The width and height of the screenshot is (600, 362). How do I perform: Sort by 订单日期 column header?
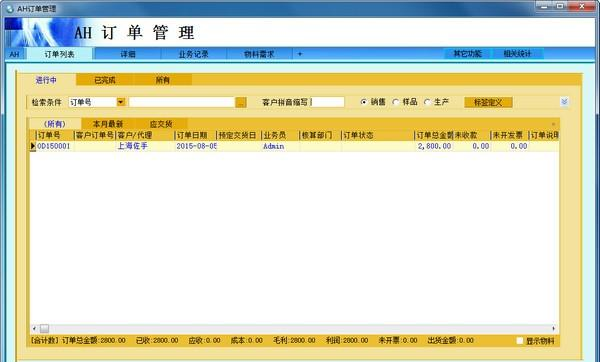195,135
